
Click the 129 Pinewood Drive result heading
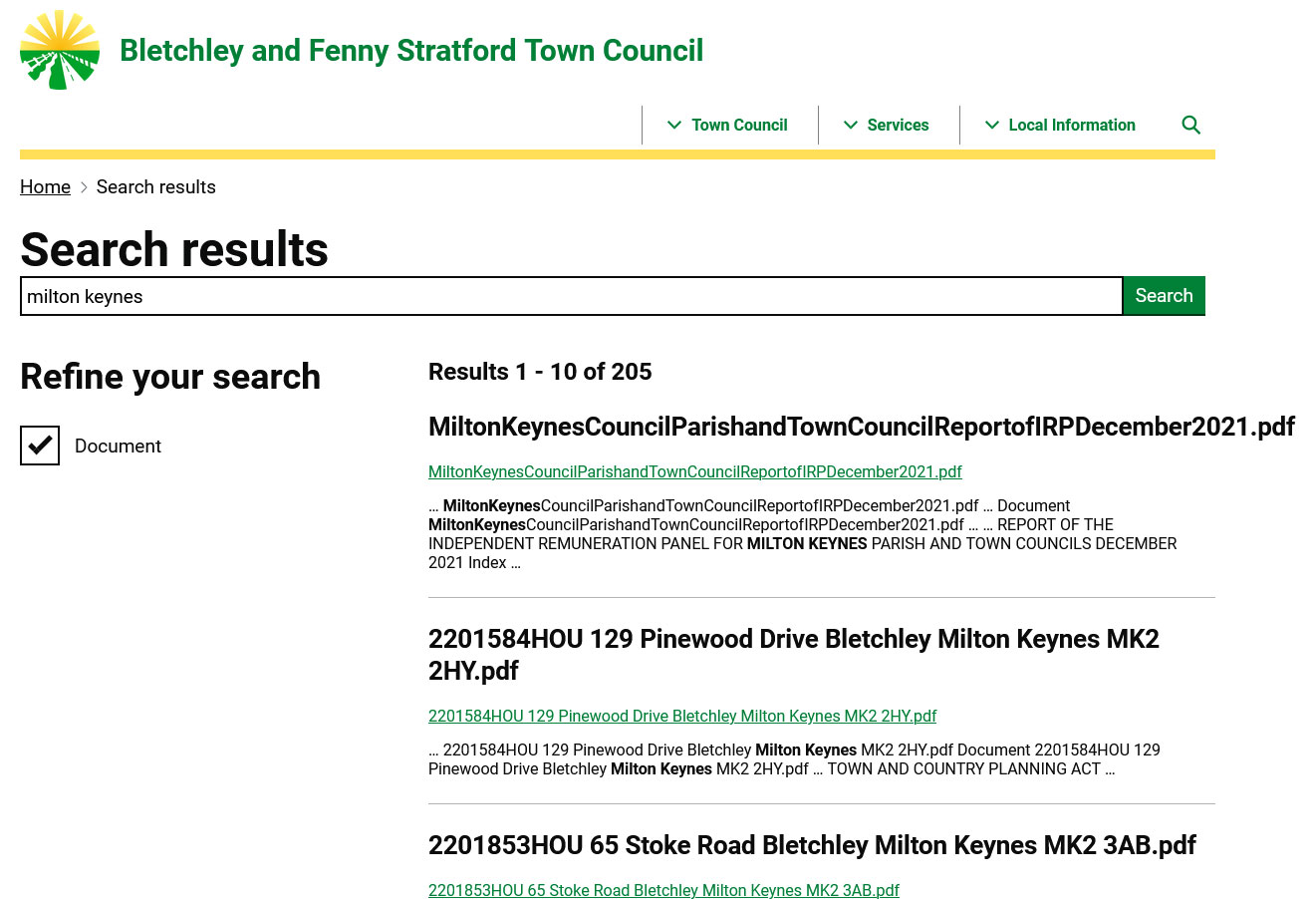pos(794,655)
